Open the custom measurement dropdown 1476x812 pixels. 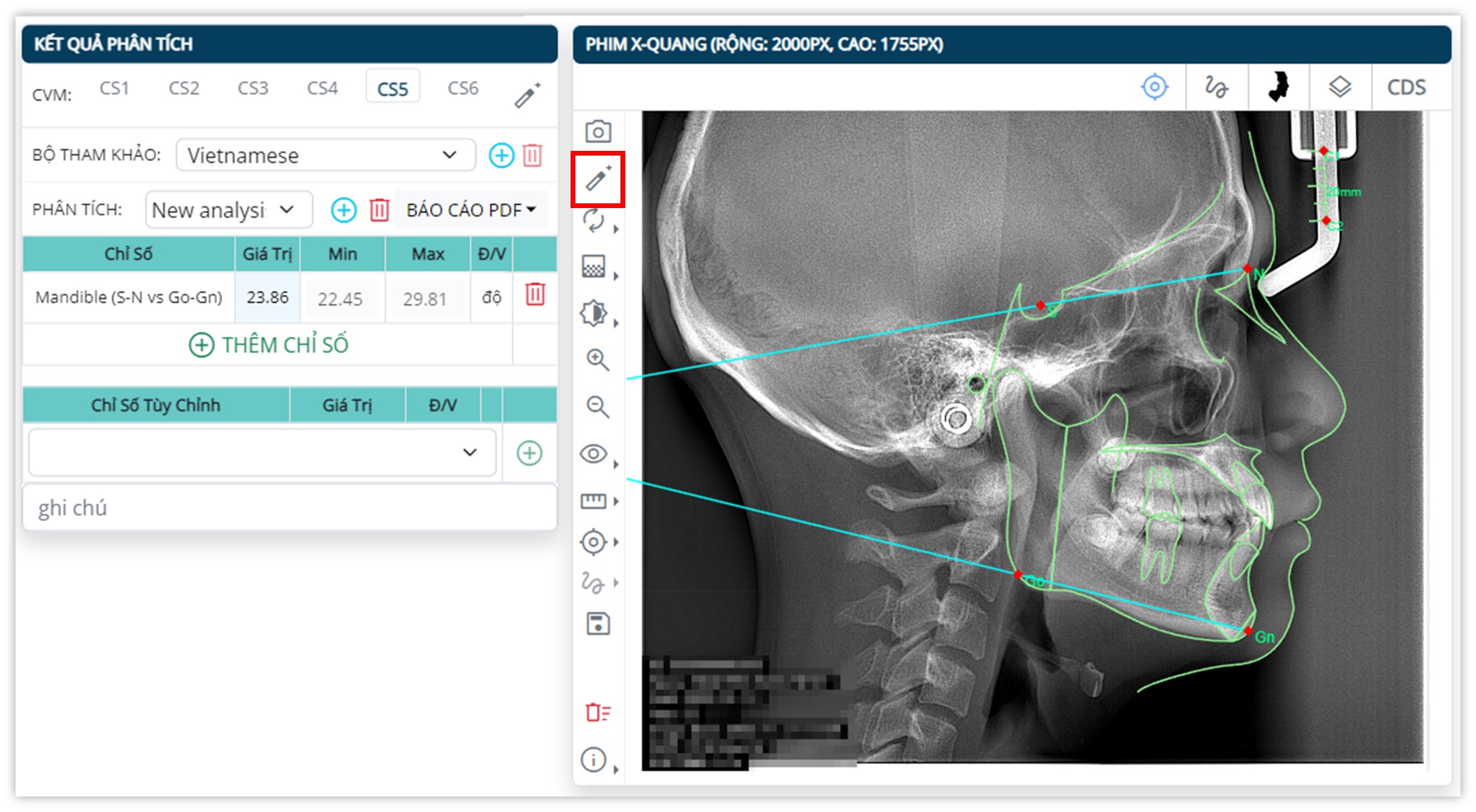[262, 452]
